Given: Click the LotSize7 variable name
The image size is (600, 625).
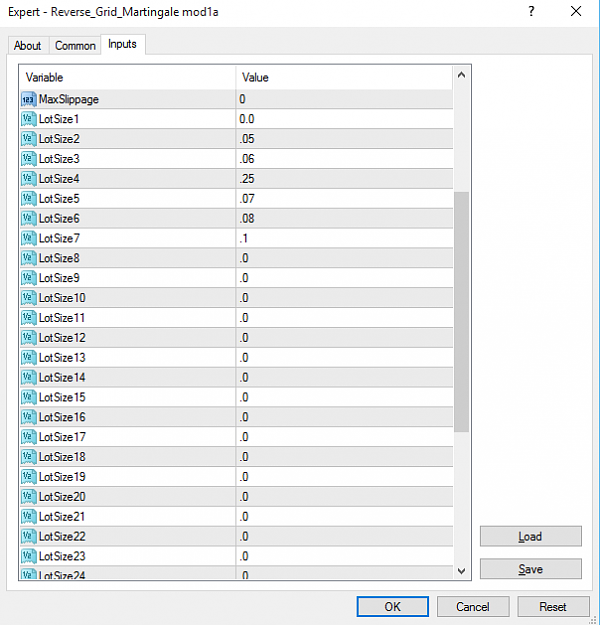Looking at the screenshot, I should 59,238.
